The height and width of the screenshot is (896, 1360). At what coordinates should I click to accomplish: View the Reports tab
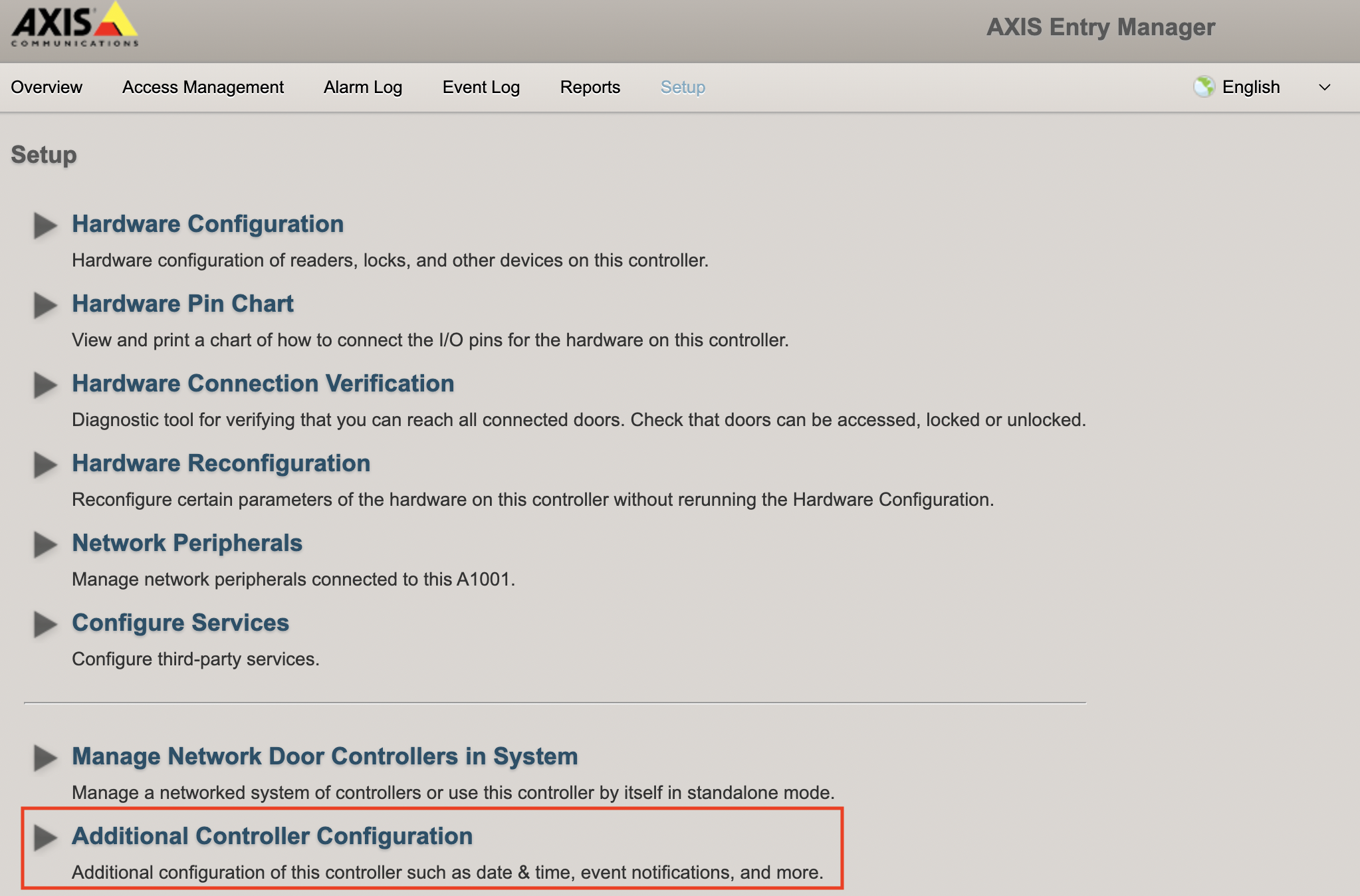pyautogui.click(x=590, y=87)
